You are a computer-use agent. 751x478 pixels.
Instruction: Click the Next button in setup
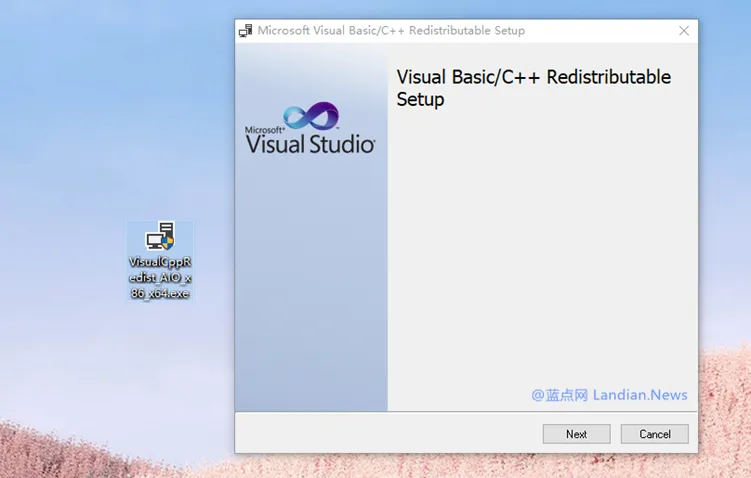click(x=576, y=434)
